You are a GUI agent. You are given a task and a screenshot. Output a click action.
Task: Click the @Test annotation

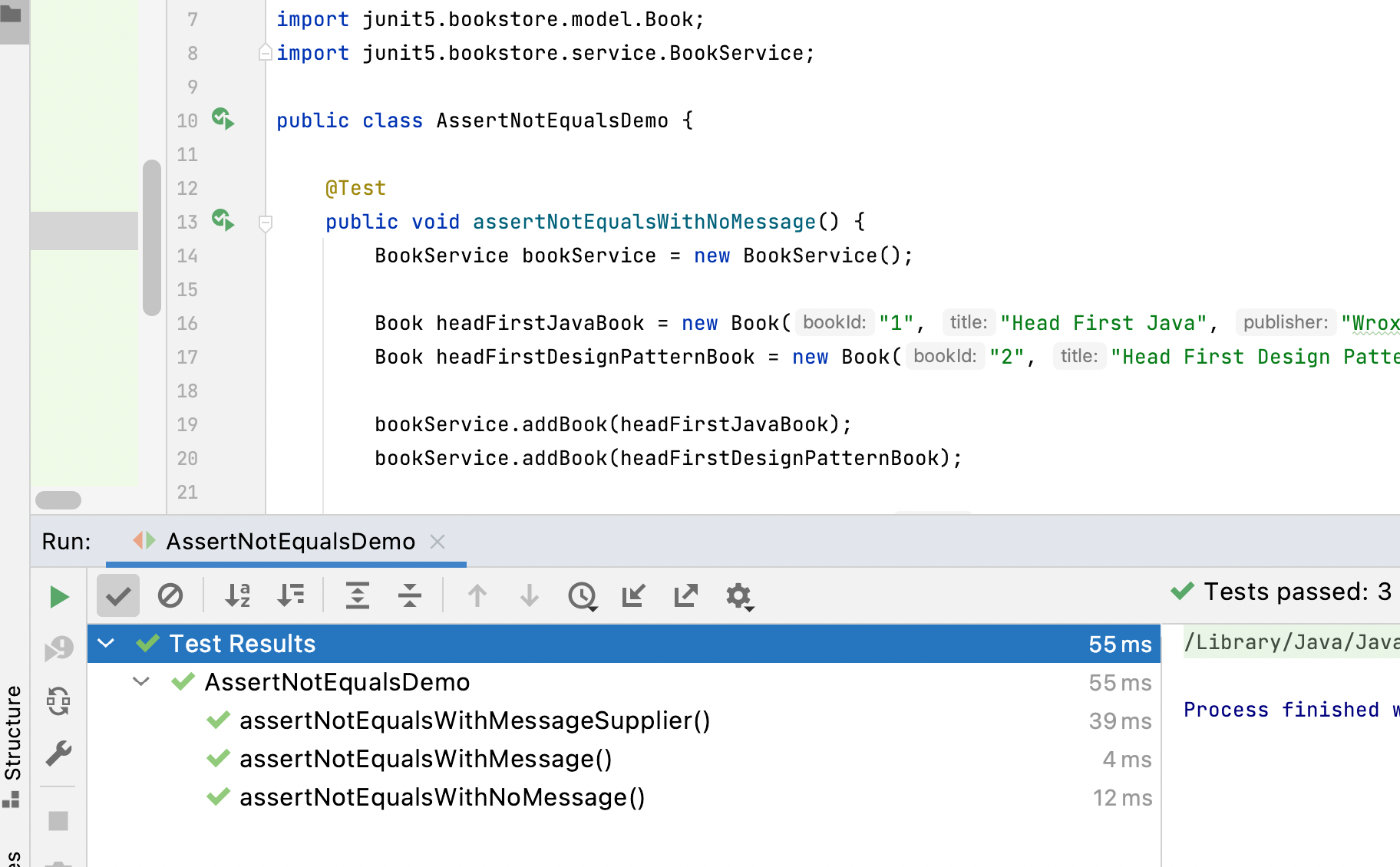(355, 188)
